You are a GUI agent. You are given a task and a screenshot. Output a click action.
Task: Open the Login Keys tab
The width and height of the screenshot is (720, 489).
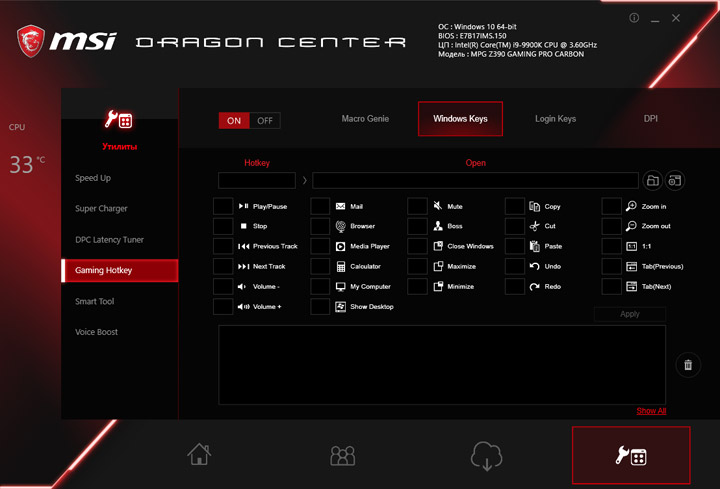(x=555, y=118)
